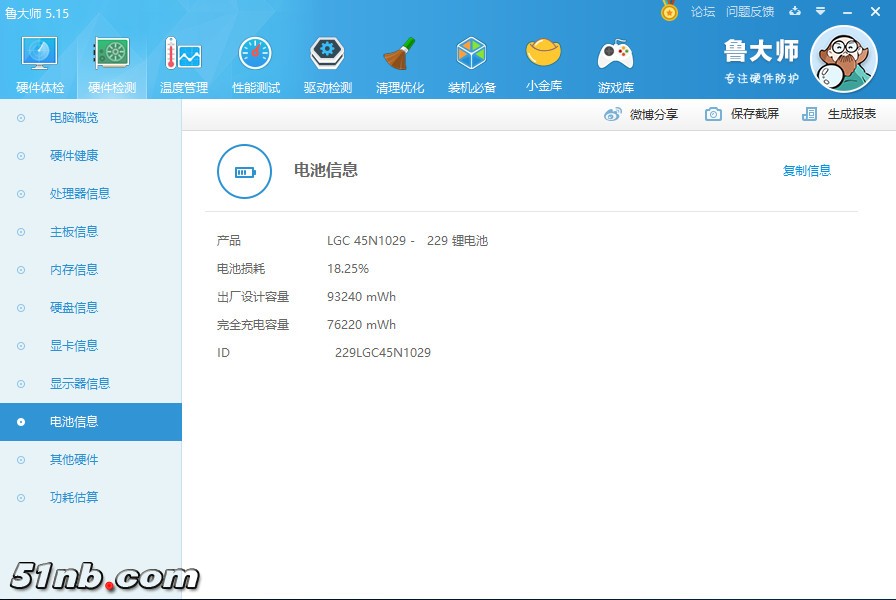896x600 pixels.
Task: Open 问题反馈 feedback page
Action: pyautogui.click(x=750, y=11)
